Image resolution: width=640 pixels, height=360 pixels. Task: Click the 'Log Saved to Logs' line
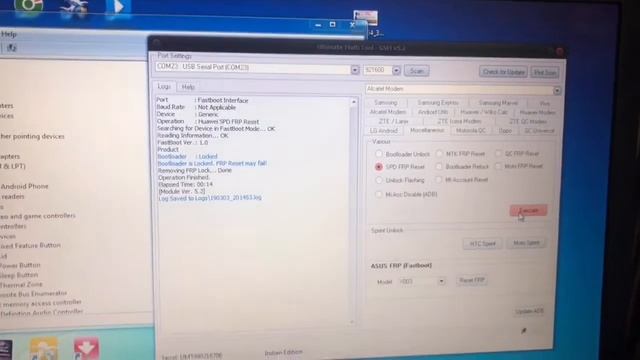tap(209, 198)
